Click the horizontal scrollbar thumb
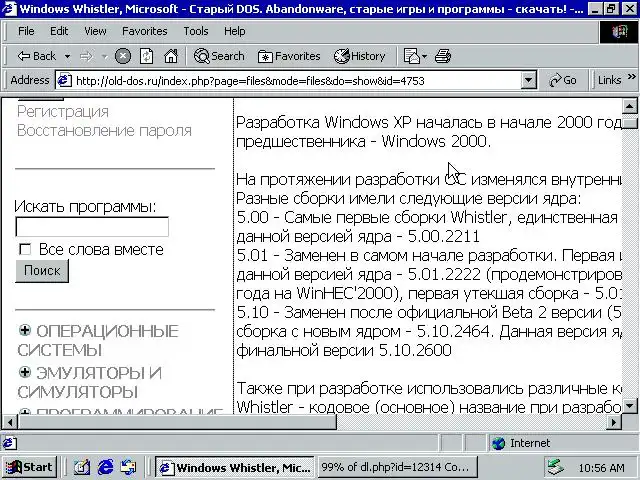 [177, 422]
